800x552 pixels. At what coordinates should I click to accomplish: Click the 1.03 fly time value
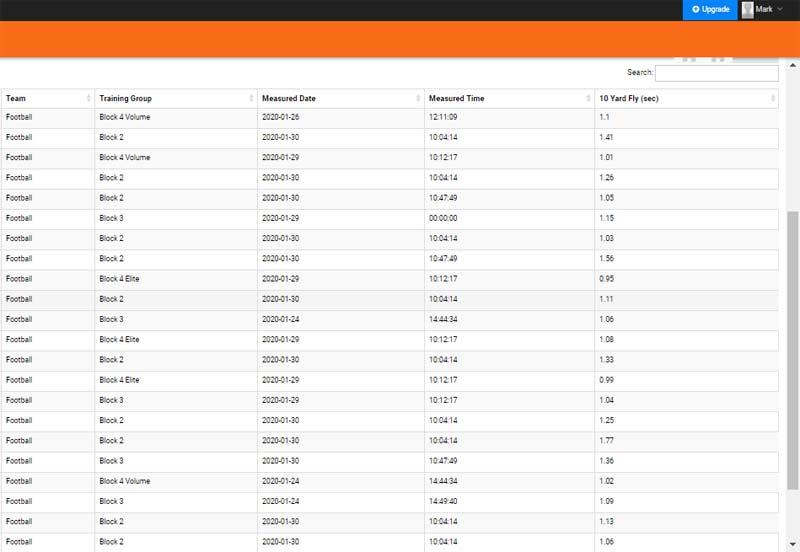[606, 238]
